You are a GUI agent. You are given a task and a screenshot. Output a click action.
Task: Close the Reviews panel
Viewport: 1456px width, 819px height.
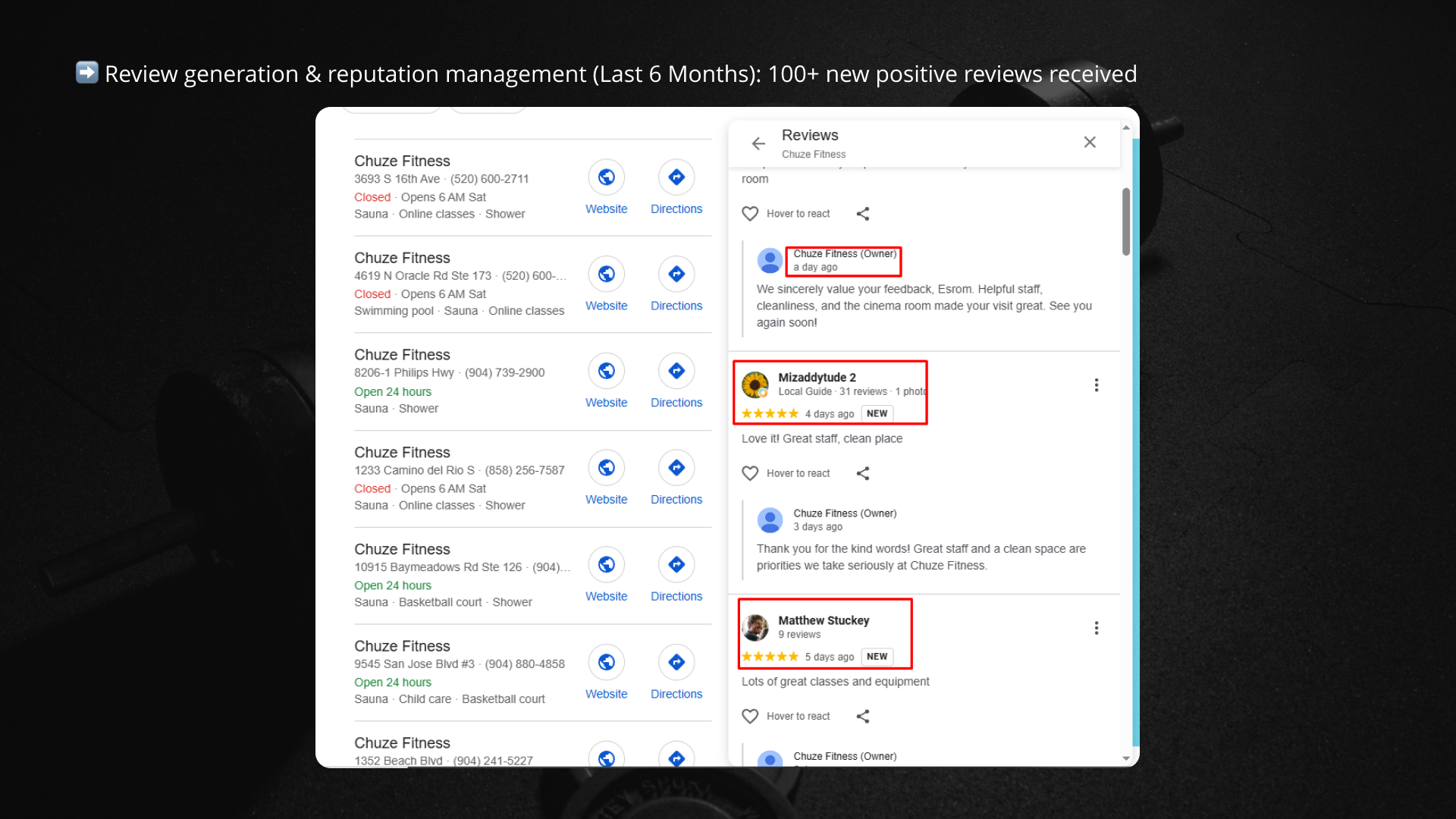[1090, 142]
